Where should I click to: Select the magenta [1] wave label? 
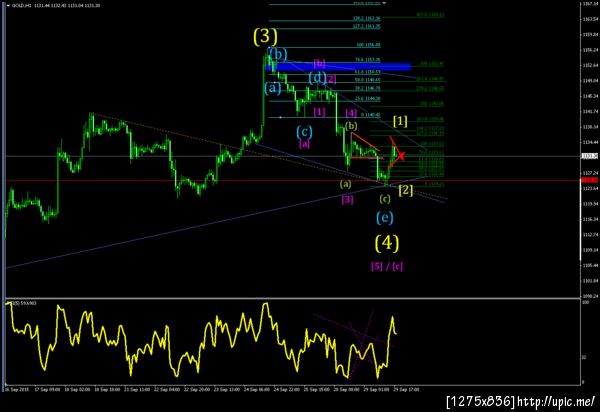(319, 112)
